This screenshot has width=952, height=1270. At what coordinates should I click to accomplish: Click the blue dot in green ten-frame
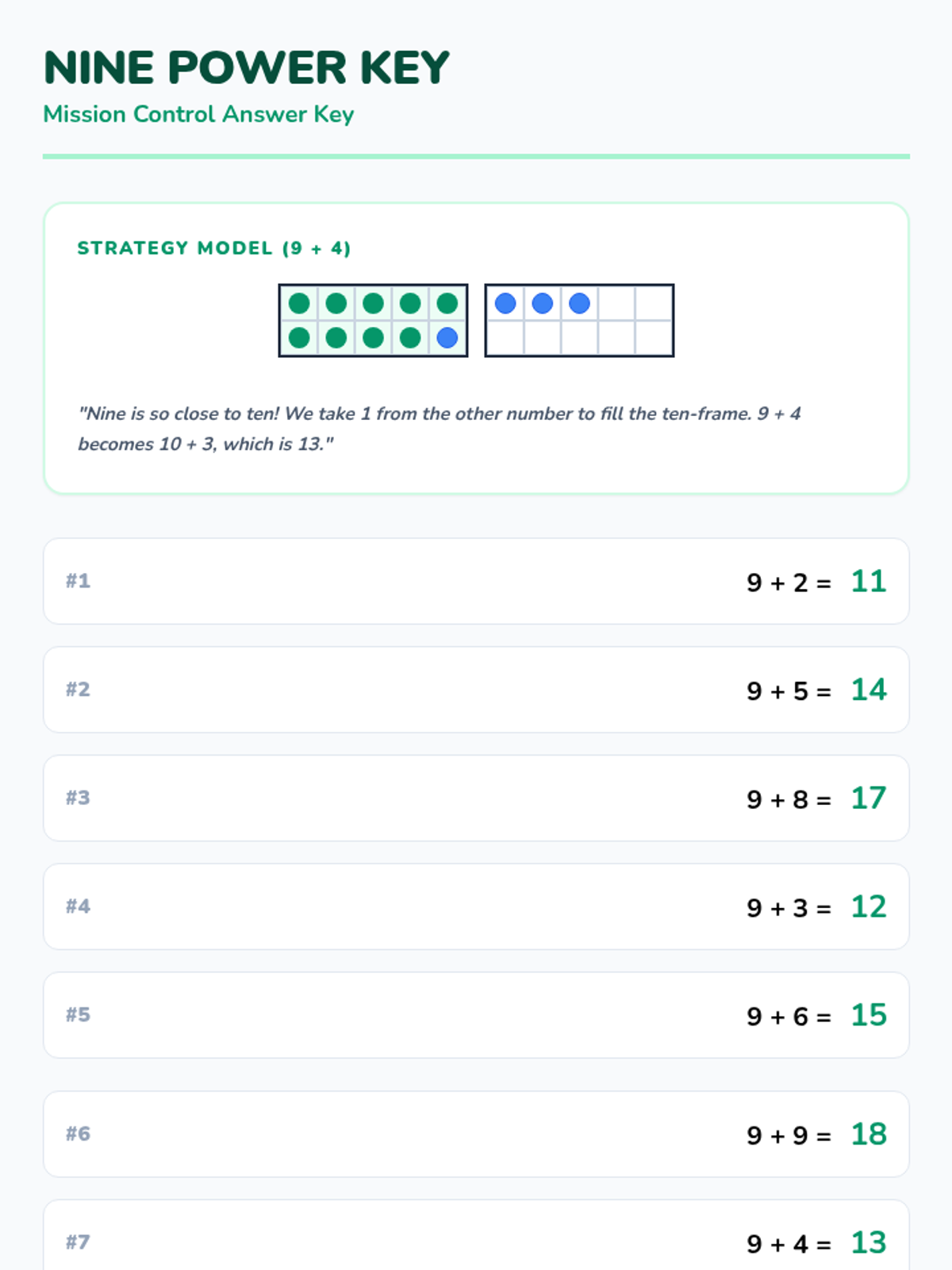[x=447, y=338]
